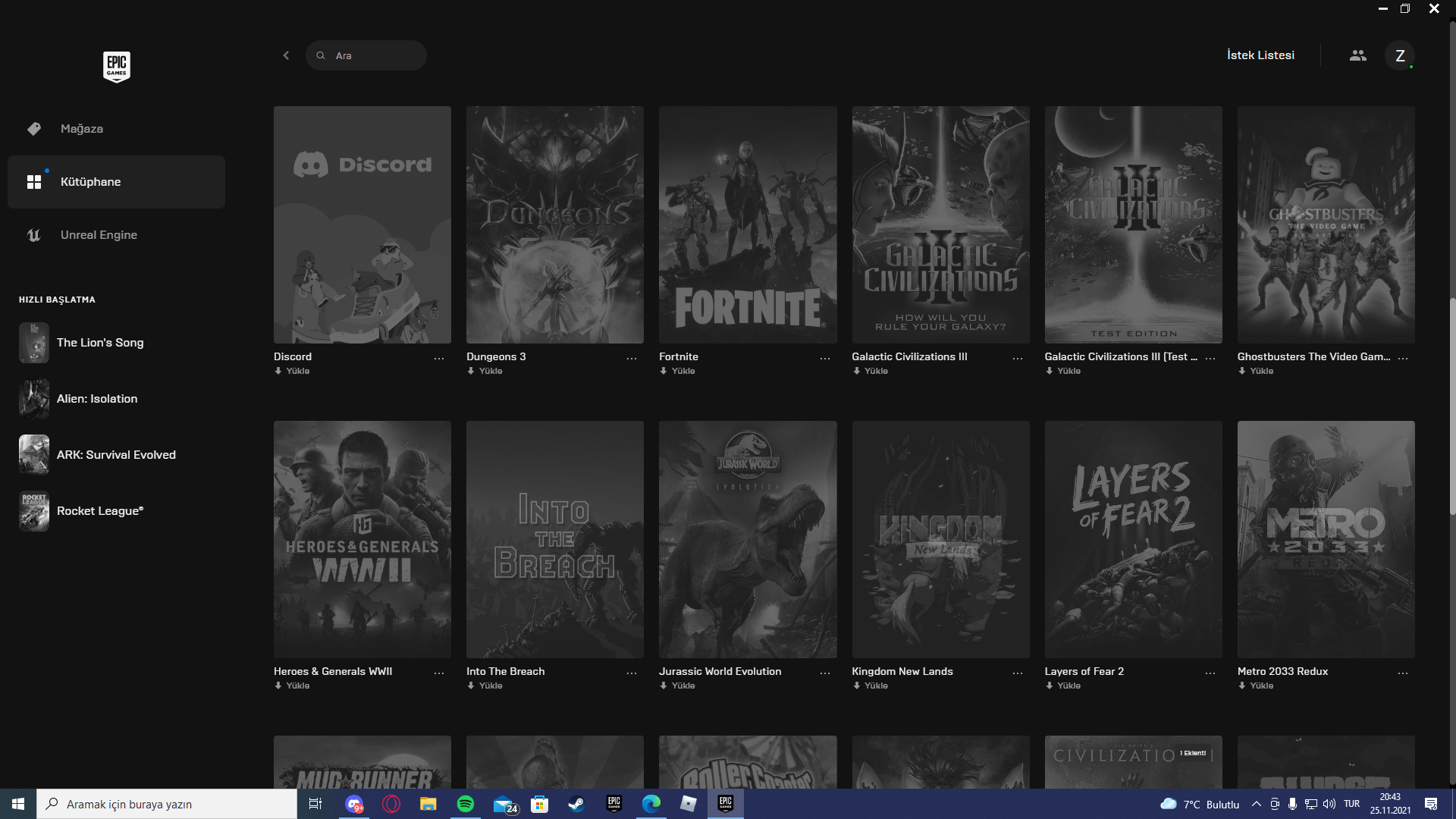This screenshot has width=1456, height=819.
Task: Click Yükle install under Dungeons 3
Action: point(485,371)
